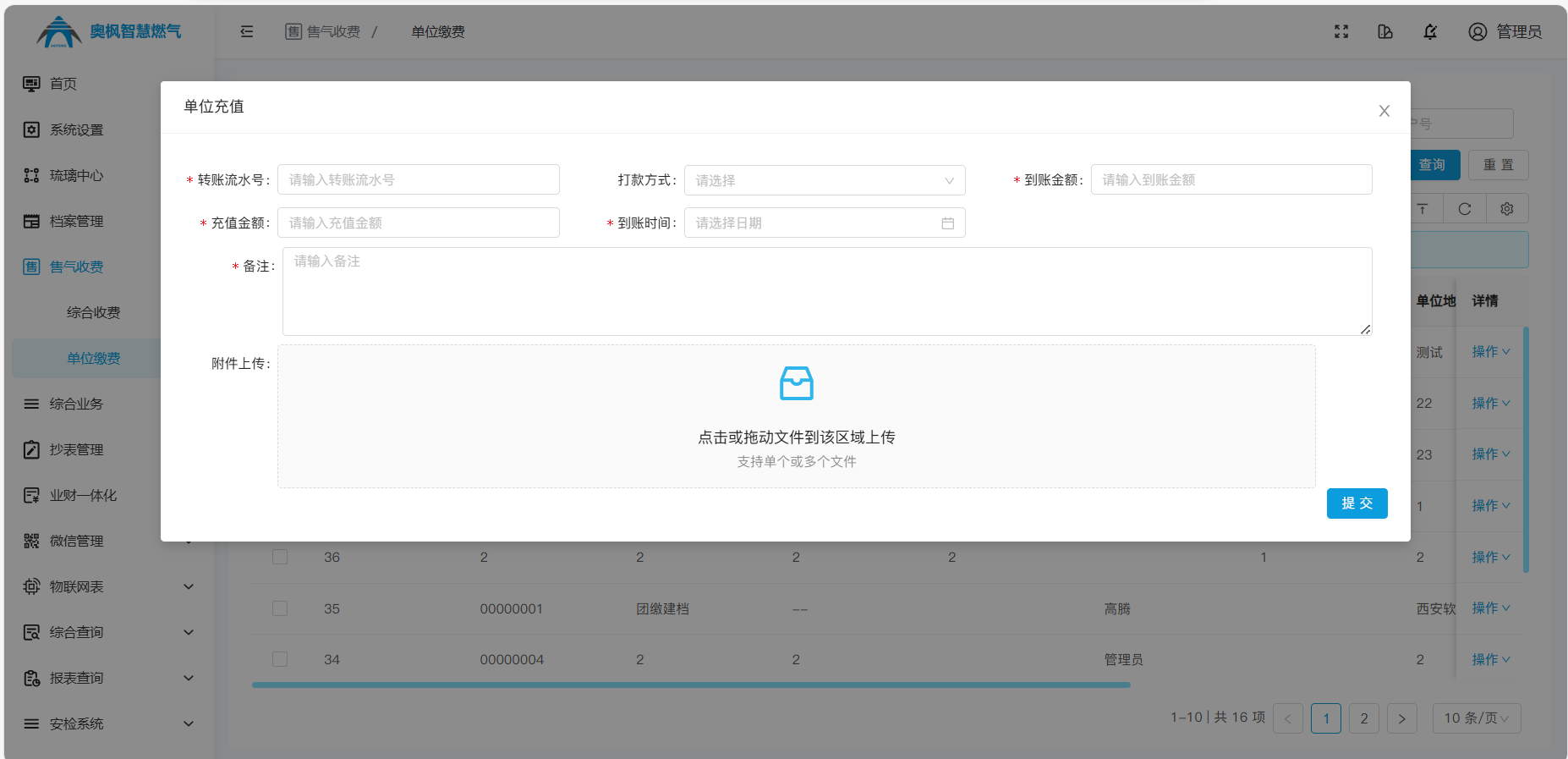Expand the 物联网表 menu chevron
This screenshot has width=1568, height=759.
[x=189, y=586]
